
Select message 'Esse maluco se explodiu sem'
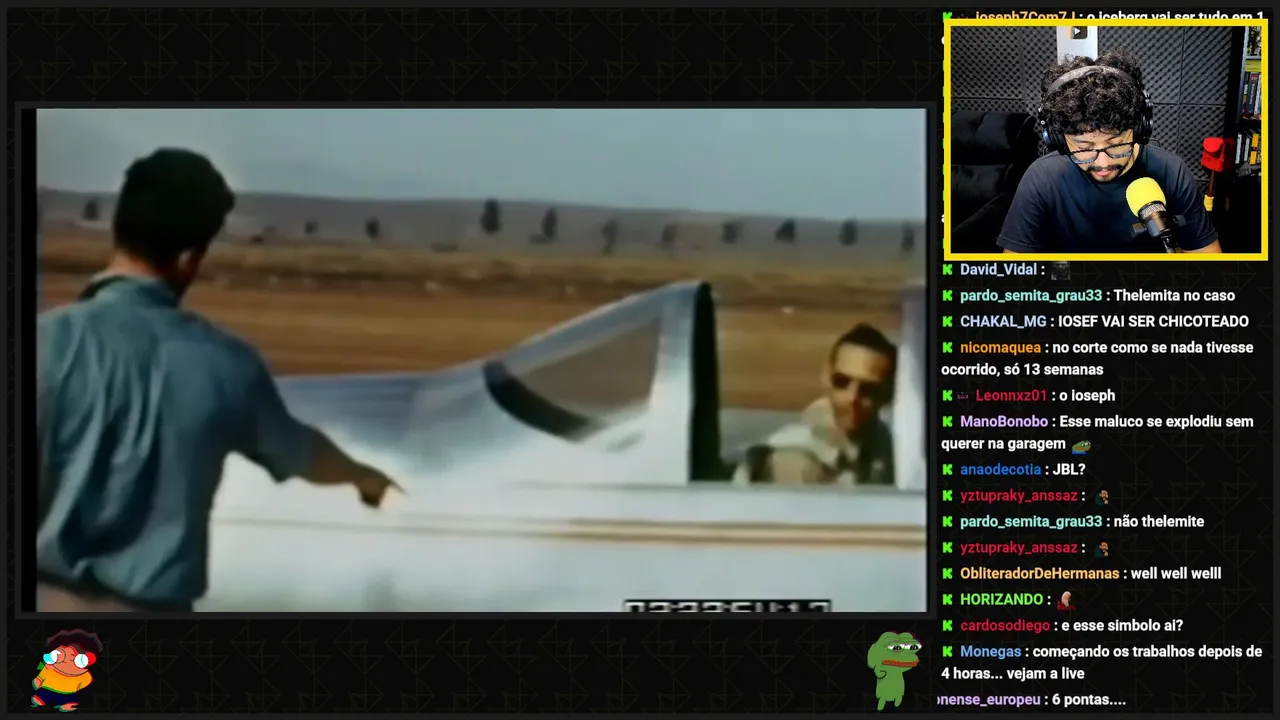point(1156,421)
